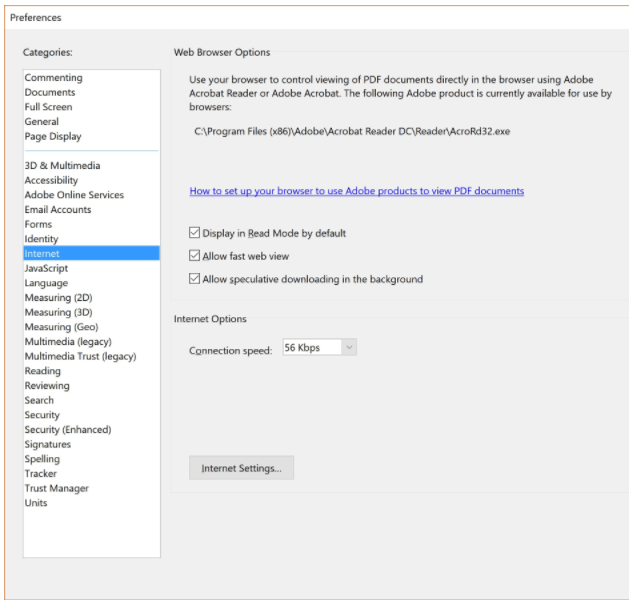Open the browser setup help link
Viewport: 629px width, 607px height.
(357, 191)
